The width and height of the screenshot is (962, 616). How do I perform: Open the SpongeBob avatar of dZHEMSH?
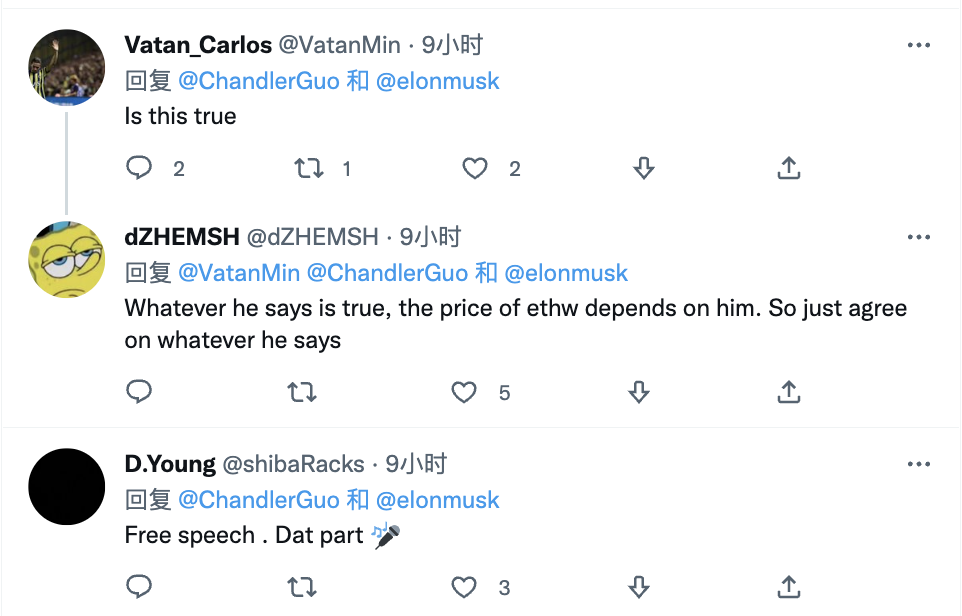(x=66, y=260)
